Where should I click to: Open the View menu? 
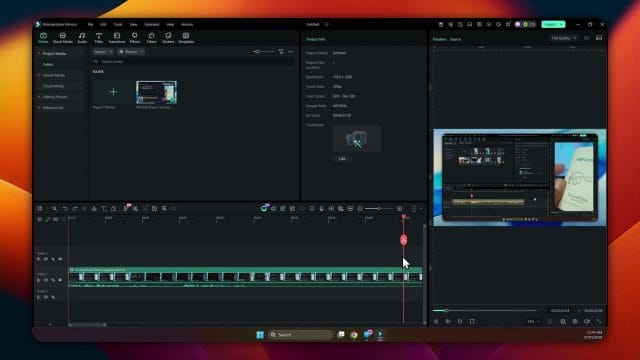pos(133,24)
